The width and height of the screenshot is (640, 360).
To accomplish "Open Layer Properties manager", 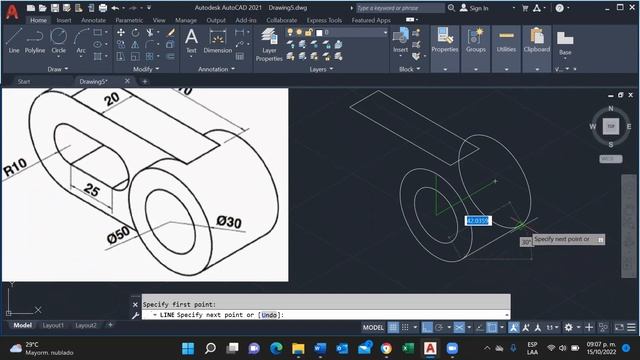I will (269, 44).
